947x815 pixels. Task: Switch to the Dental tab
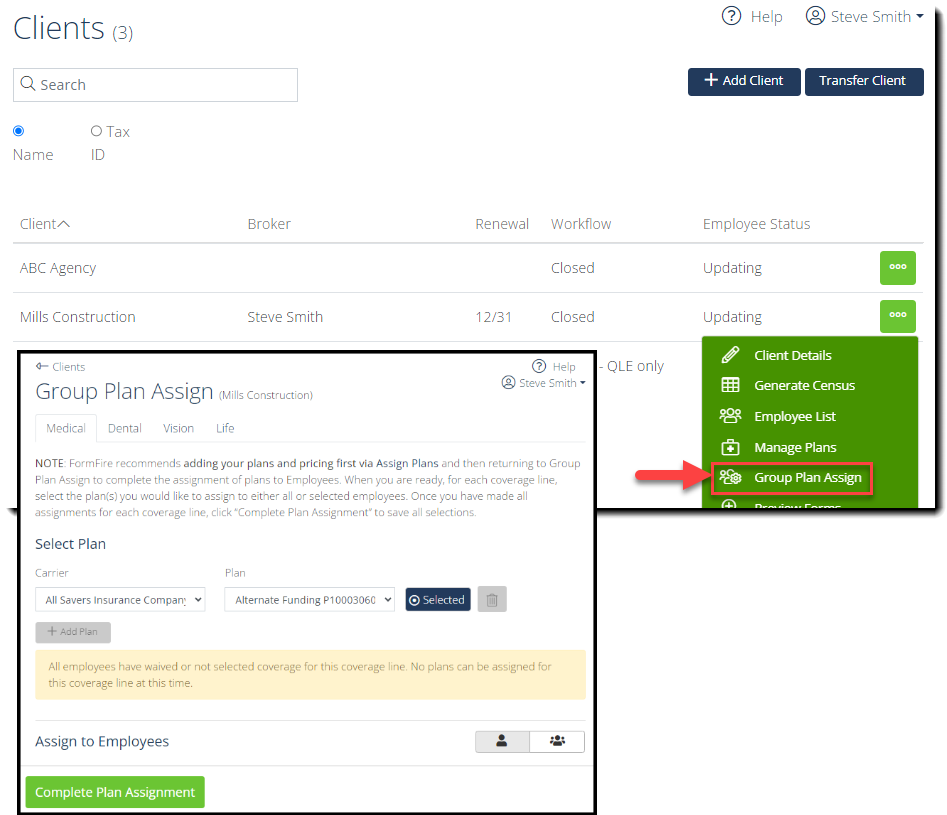124,428
